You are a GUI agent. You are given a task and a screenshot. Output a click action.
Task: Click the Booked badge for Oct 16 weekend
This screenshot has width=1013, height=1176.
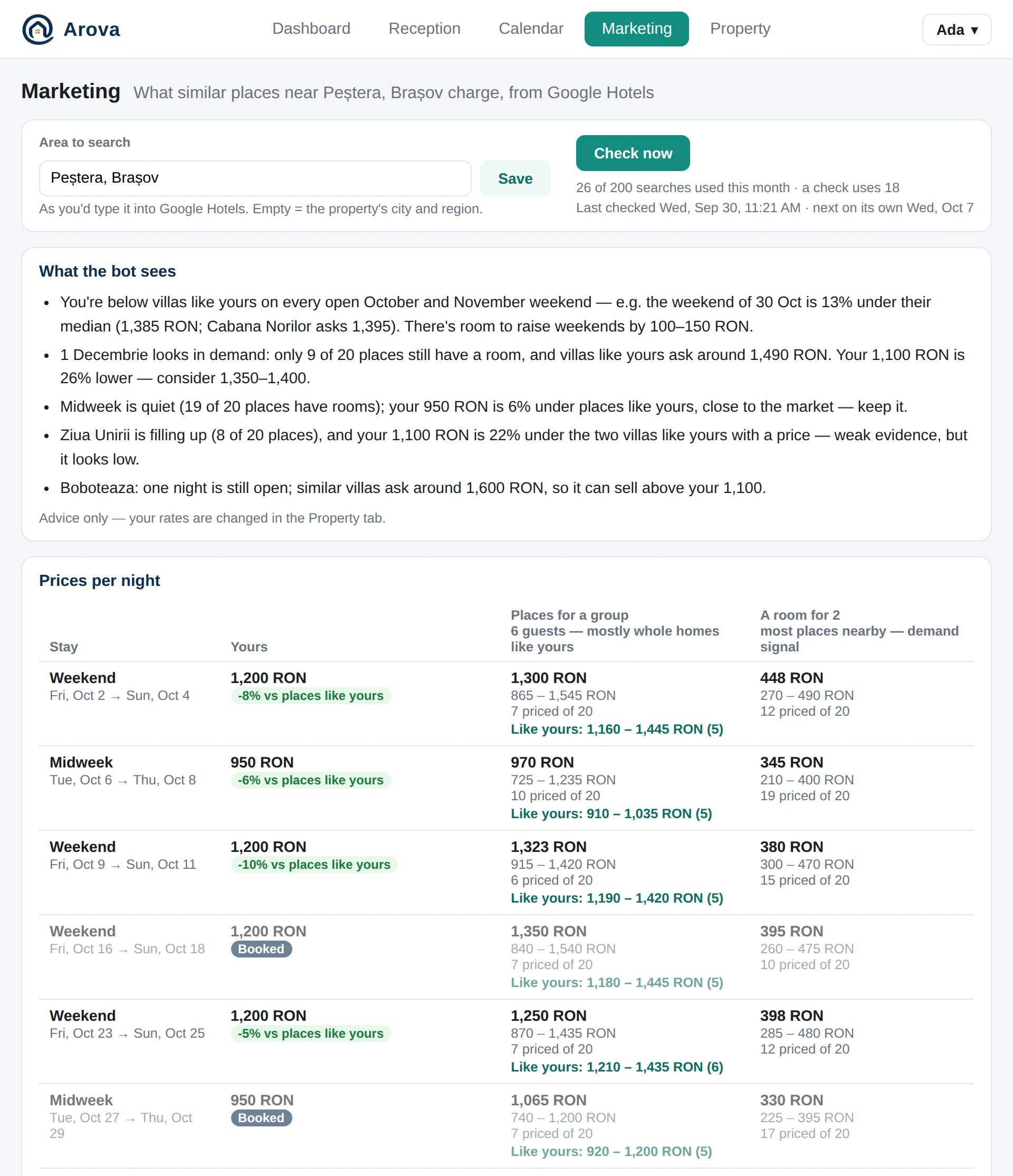(x=262, y=949)
